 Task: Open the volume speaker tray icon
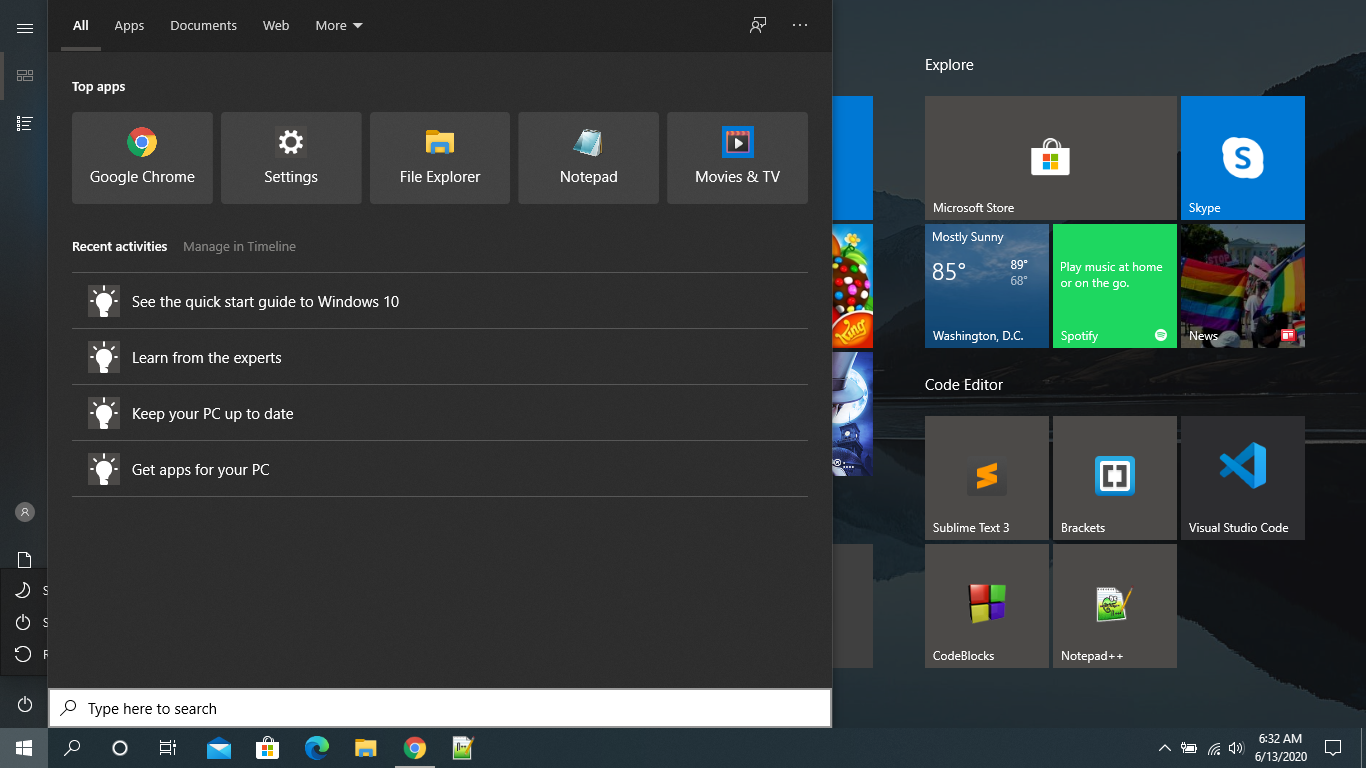(1236, 748)
